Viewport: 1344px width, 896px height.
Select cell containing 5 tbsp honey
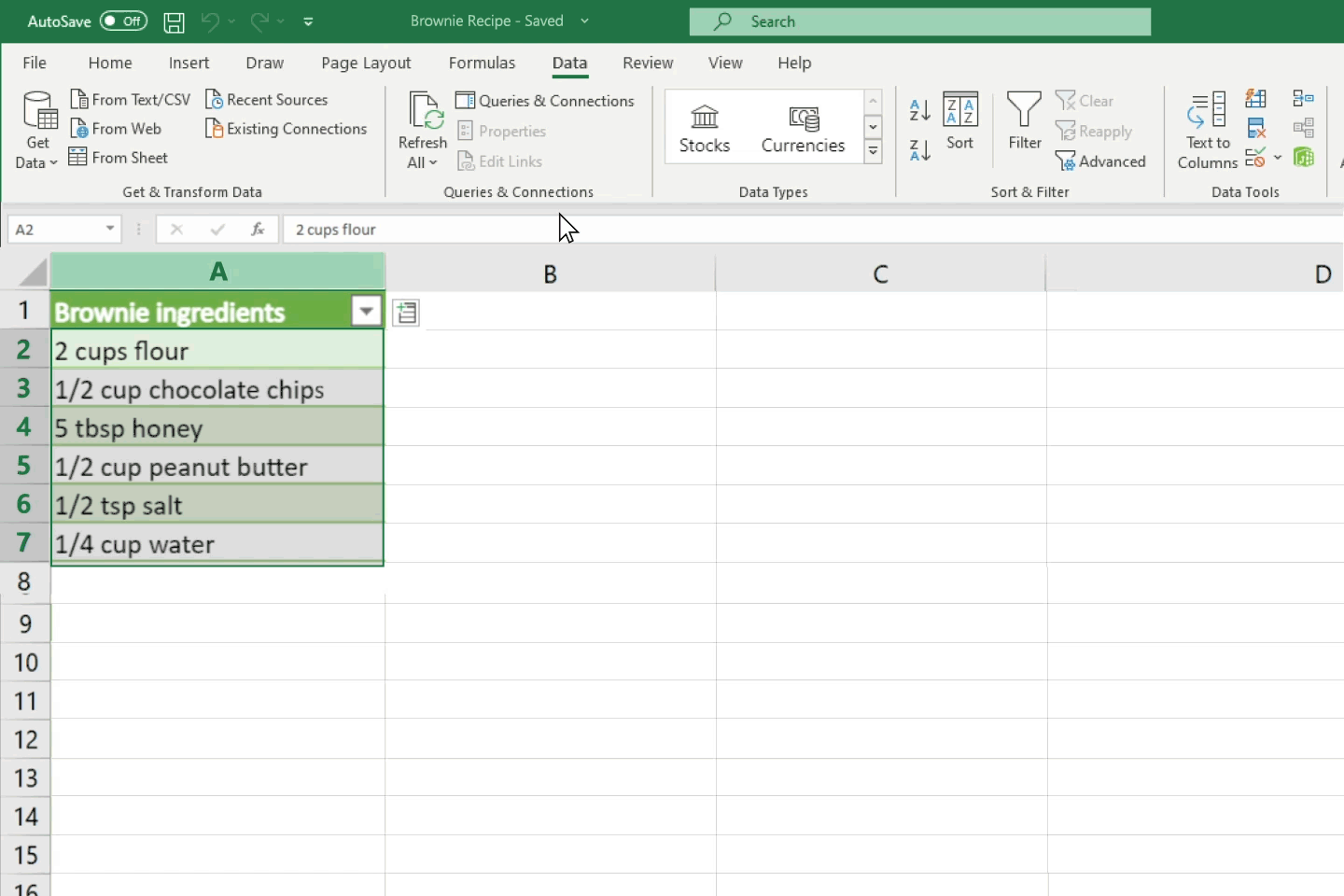click(x=217, y=428)
